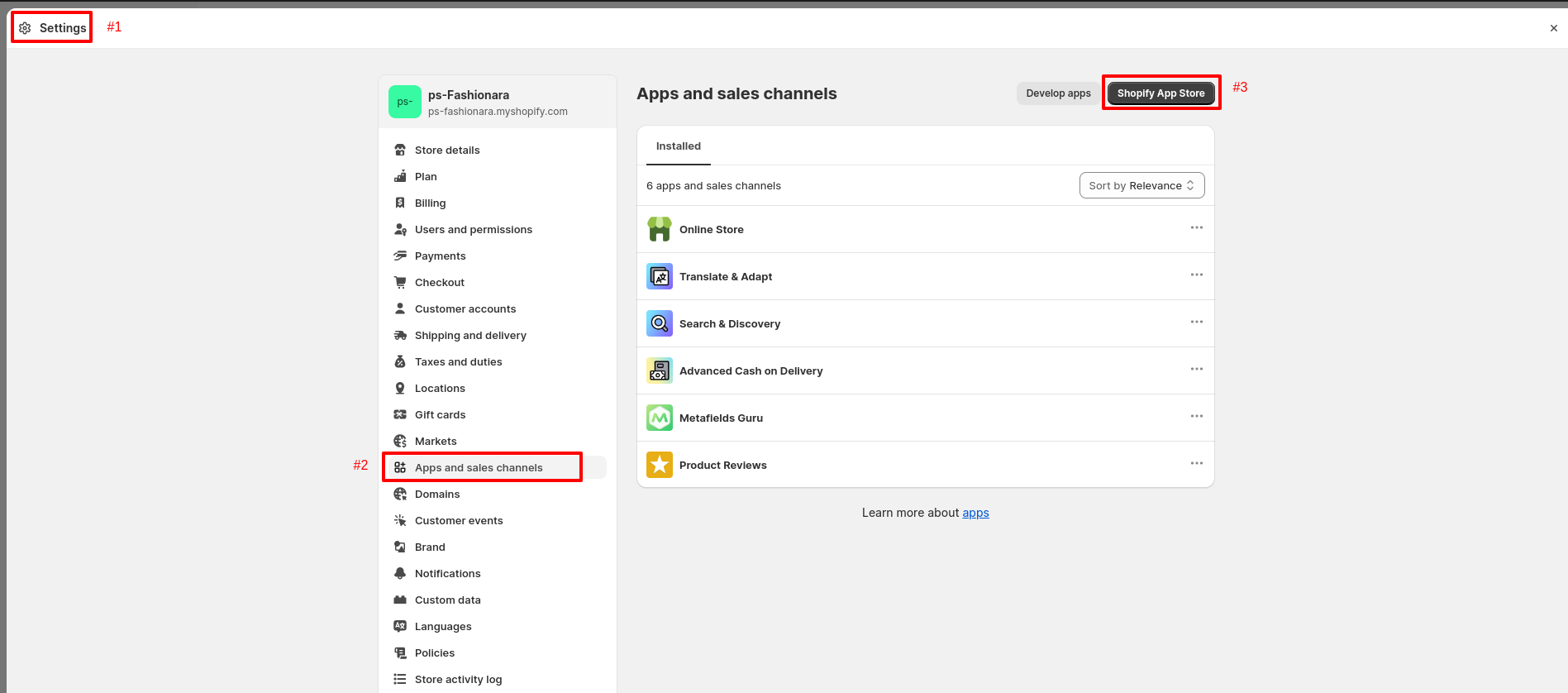Click the Metafields Guru app icon
Screen dimensions: 1568x693
point(660,418)
